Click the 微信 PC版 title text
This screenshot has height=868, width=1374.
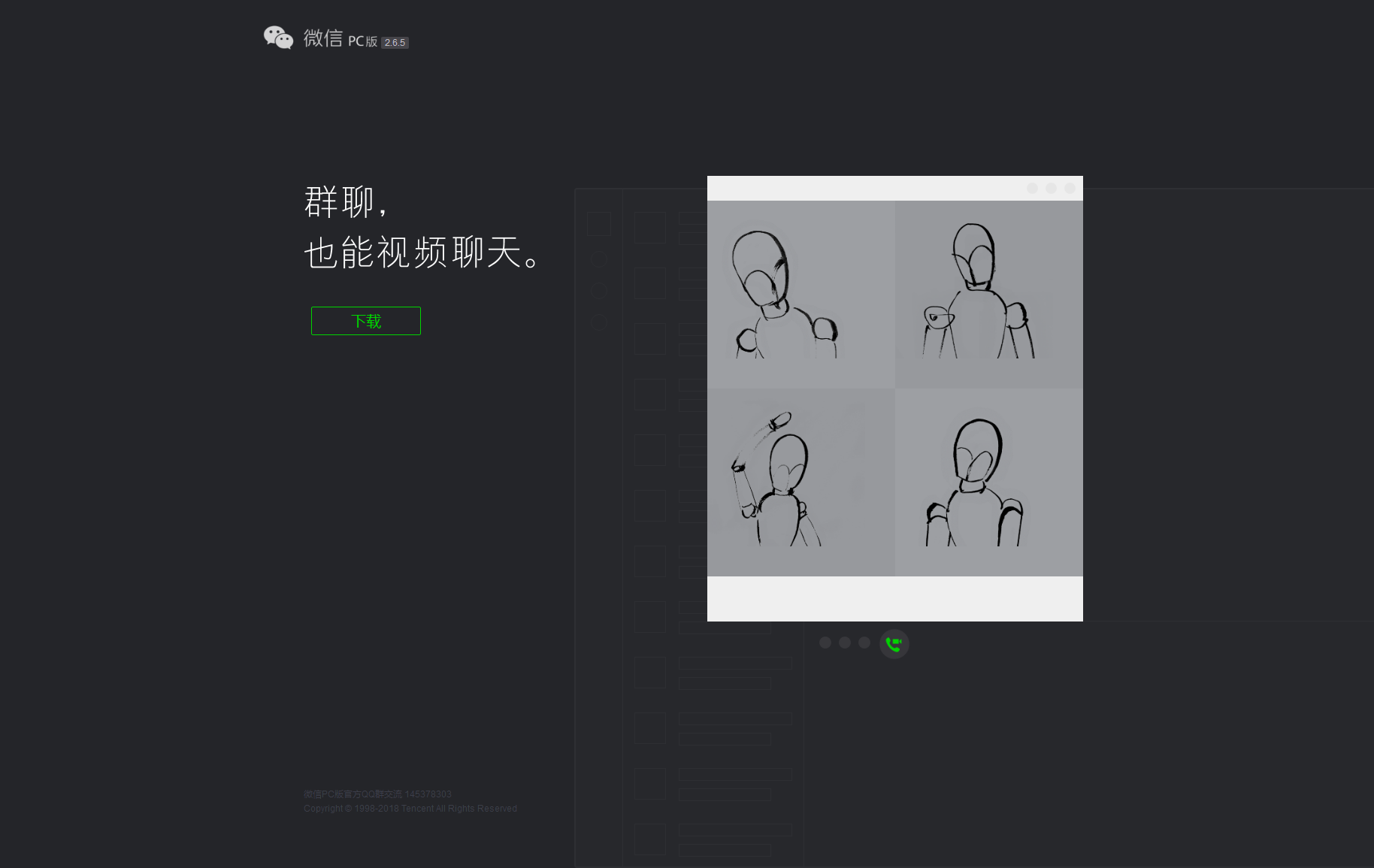click(x=338, y=40)
